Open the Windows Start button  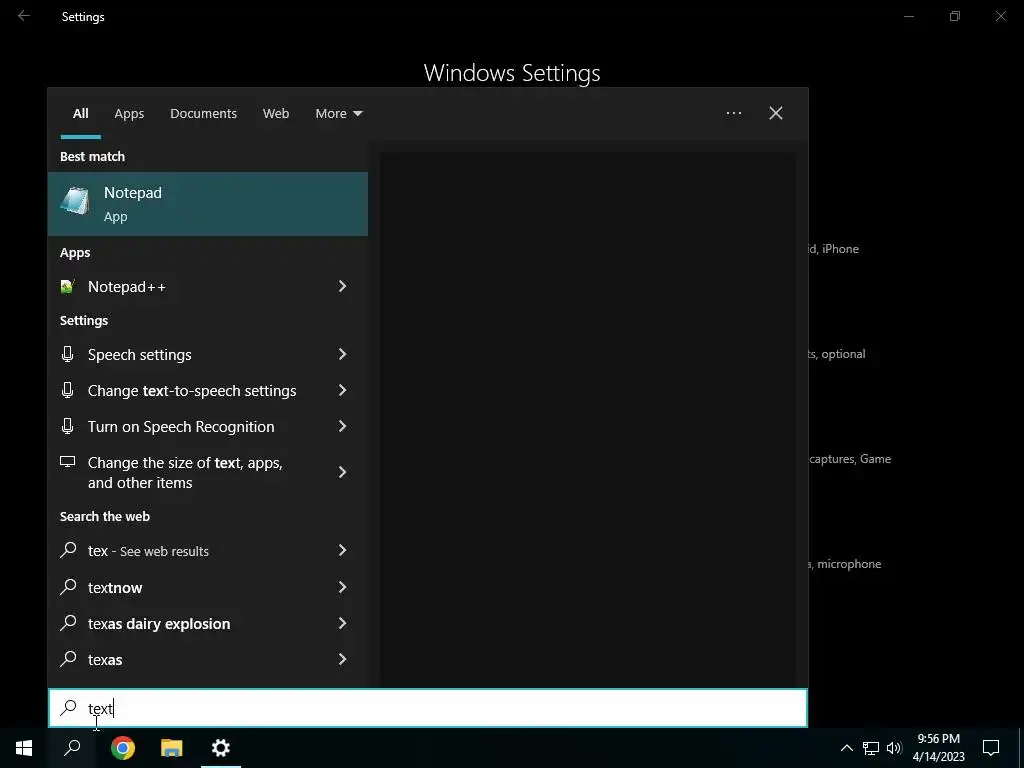coord(24,748)
